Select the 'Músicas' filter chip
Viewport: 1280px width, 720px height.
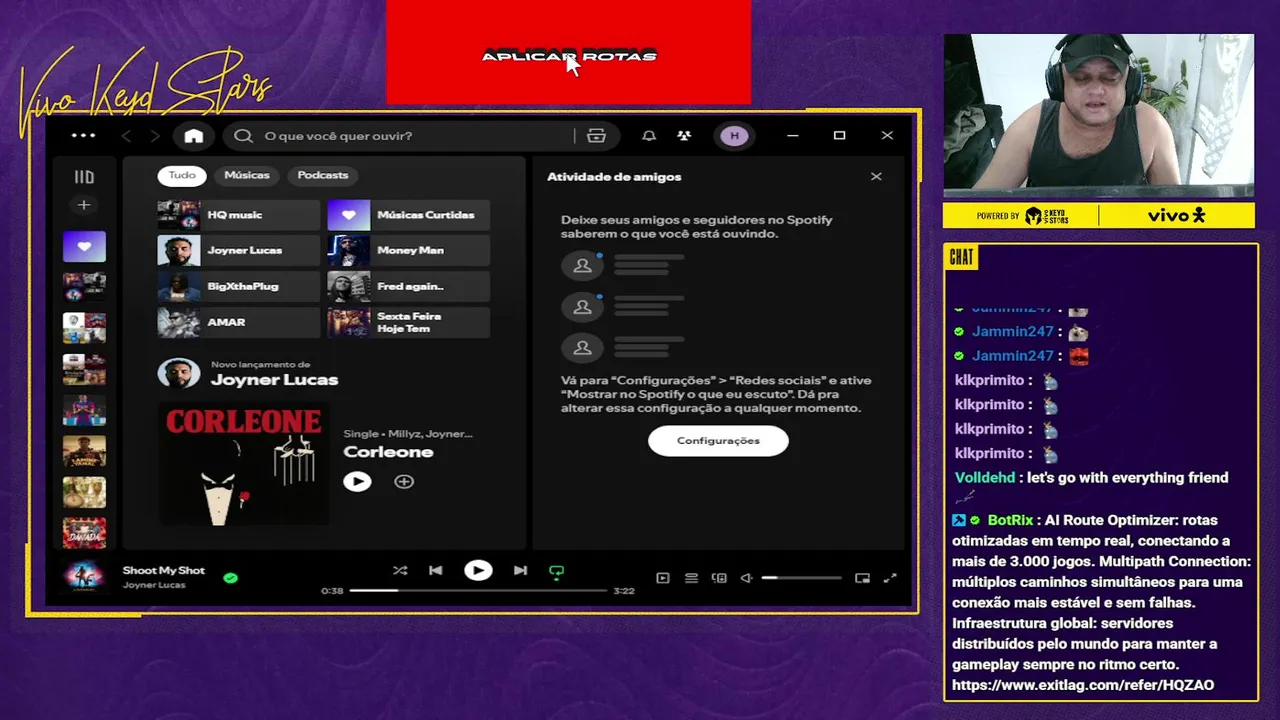point(247,175)
